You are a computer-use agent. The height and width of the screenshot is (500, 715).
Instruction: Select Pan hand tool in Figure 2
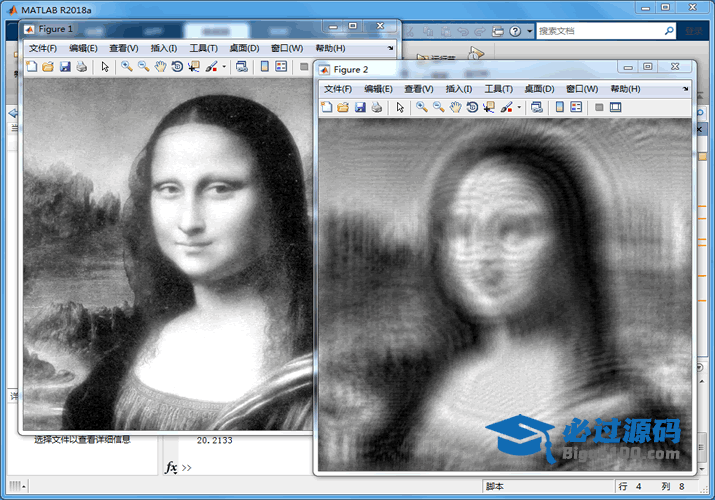pos(455,107)
